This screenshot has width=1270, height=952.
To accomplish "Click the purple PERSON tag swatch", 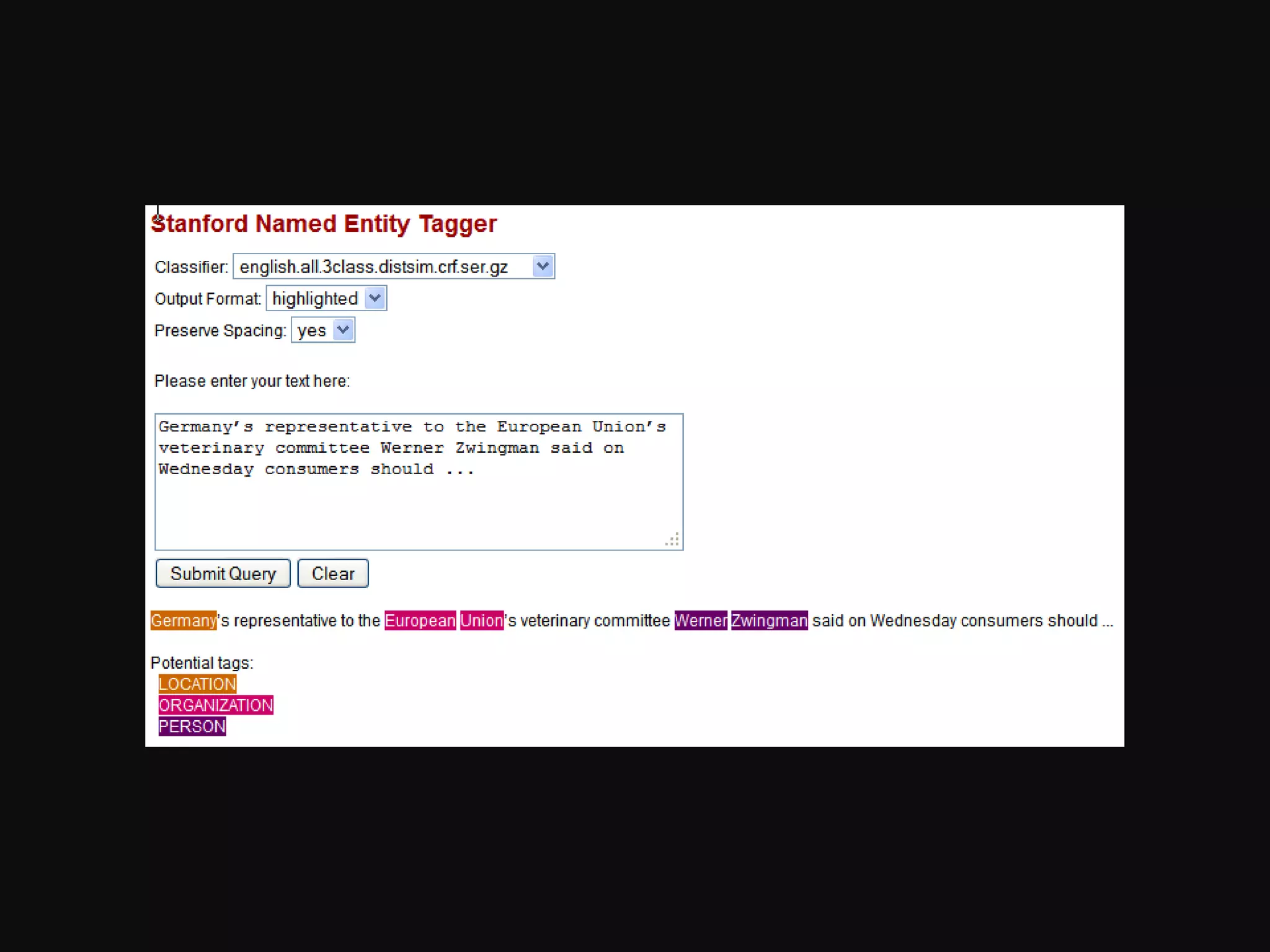I will click(x=192, y=726).
